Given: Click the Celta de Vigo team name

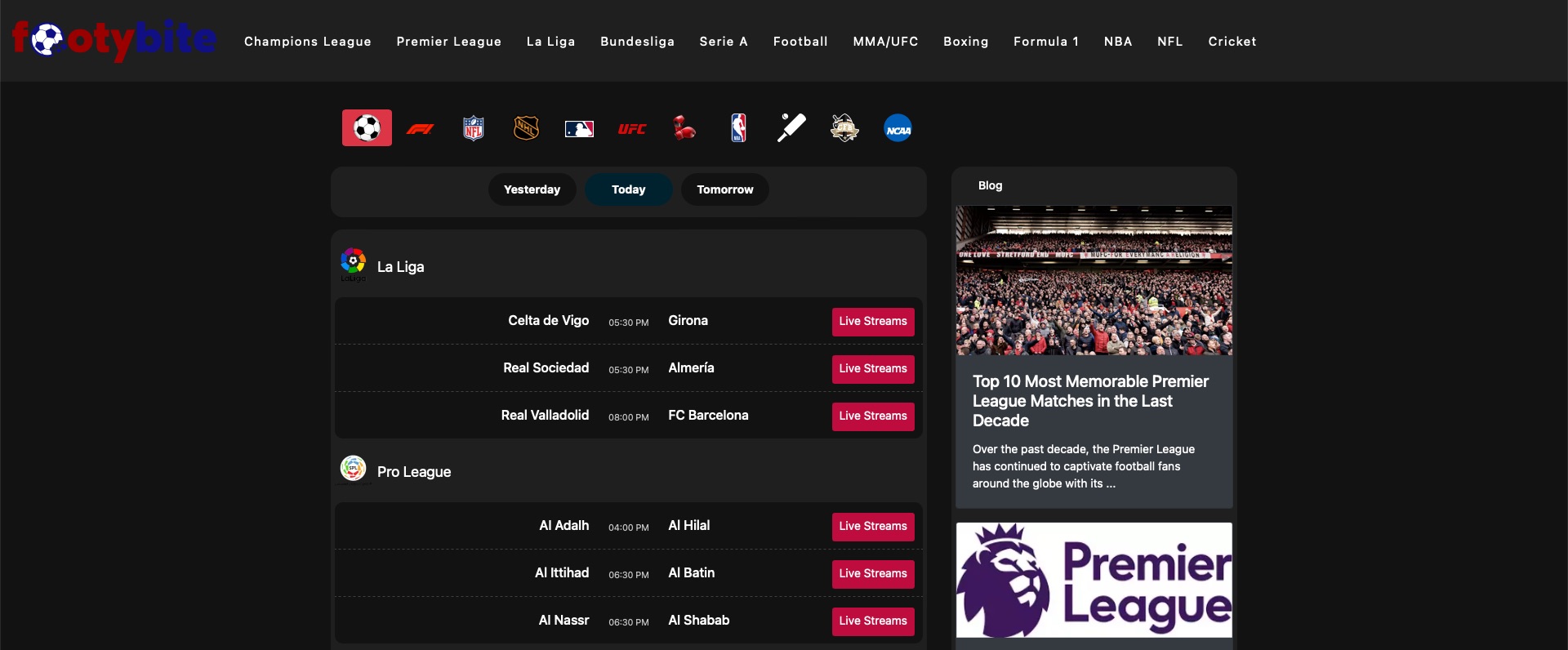Looking at the screenshot, I should point(548,321).
